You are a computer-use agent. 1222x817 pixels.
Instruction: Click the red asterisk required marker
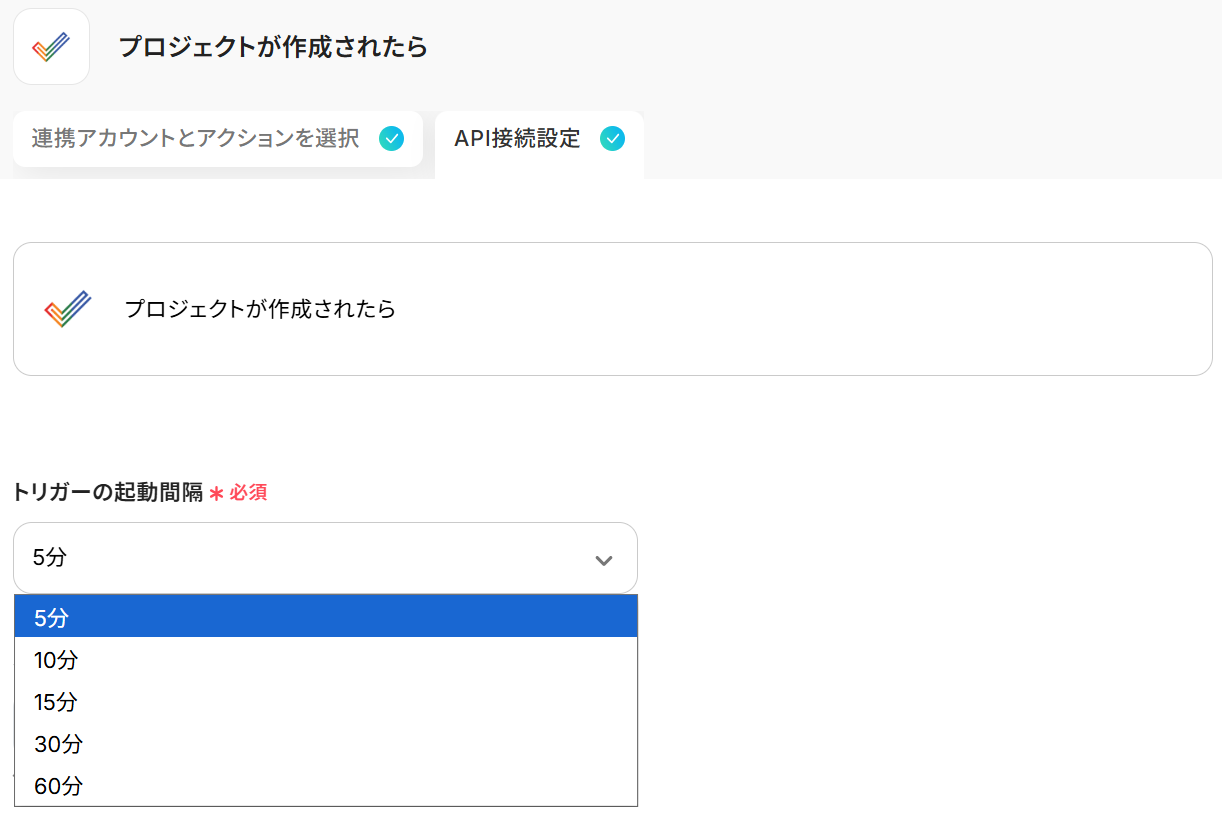click(216, 493)
